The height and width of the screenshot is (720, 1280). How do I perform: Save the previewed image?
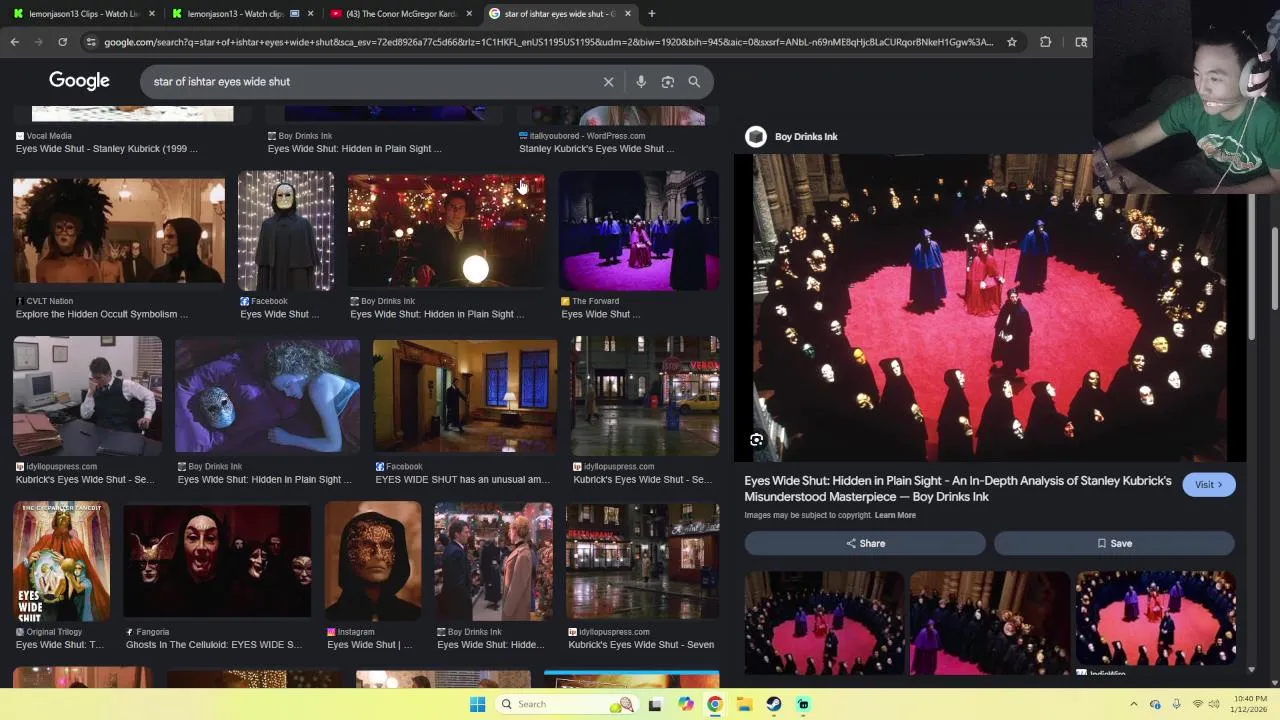pyautogui.click(x=1114, y=543)
